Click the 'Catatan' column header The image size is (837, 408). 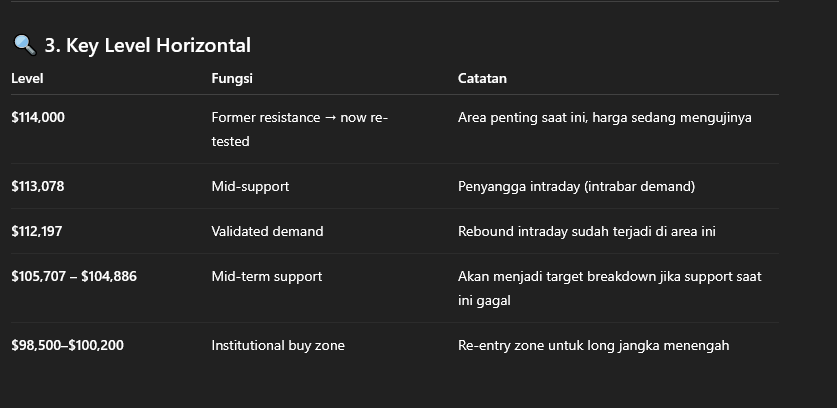point(482,79)
